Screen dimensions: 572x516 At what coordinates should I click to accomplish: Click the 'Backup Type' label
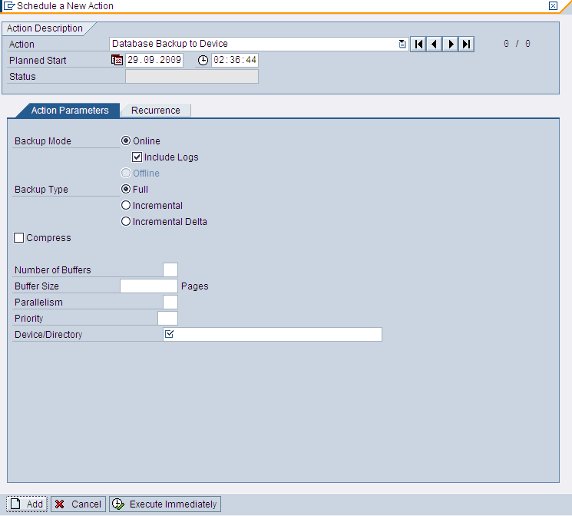(x=41, y=189)
